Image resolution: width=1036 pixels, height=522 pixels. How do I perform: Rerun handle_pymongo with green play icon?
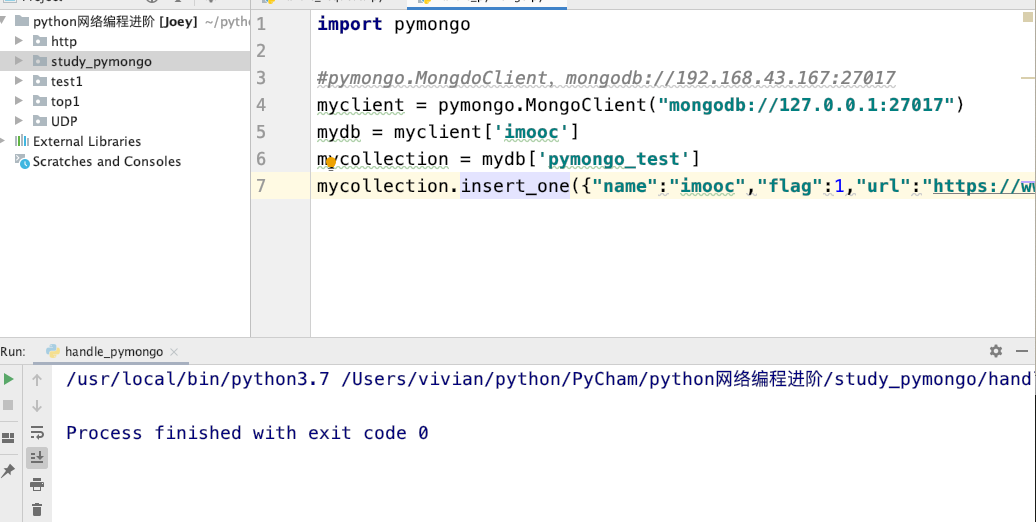pyautogui.click(x=9, y=379)
